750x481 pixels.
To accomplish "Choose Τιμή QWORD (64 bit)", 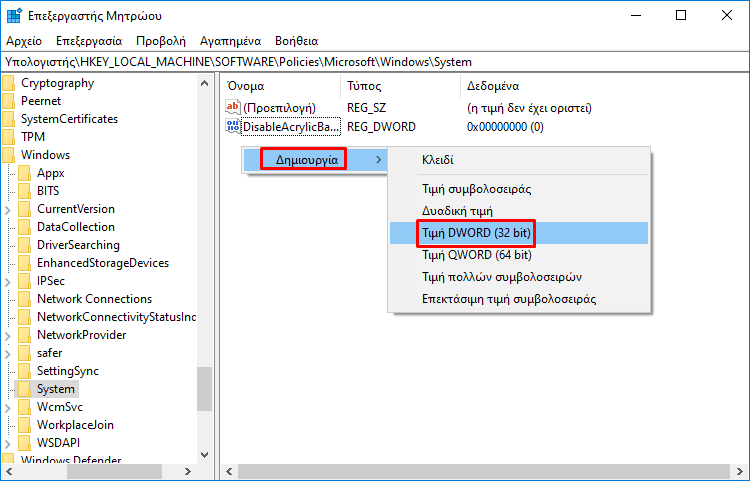I will pos(519,255).
